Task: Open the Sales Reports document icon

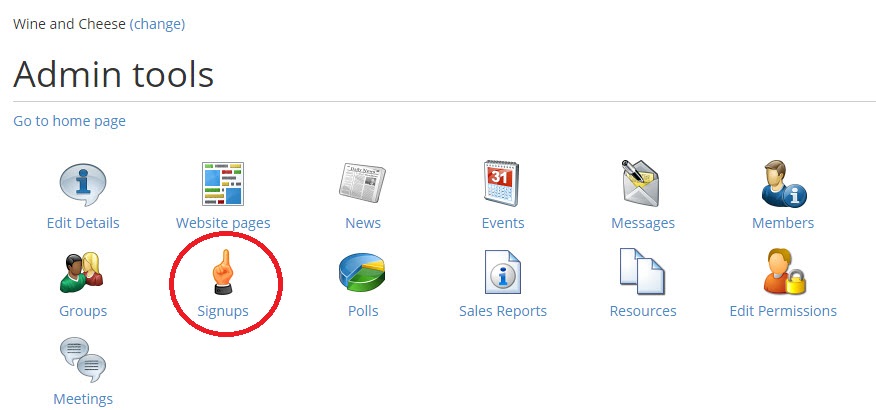Action: 503,272
